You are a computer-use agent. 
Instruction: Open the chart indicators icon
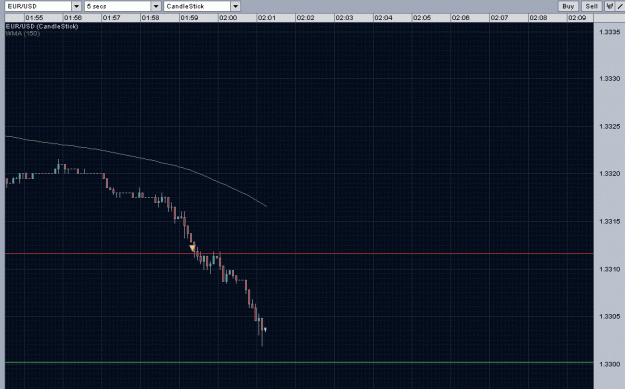click(x=609, y=6)
